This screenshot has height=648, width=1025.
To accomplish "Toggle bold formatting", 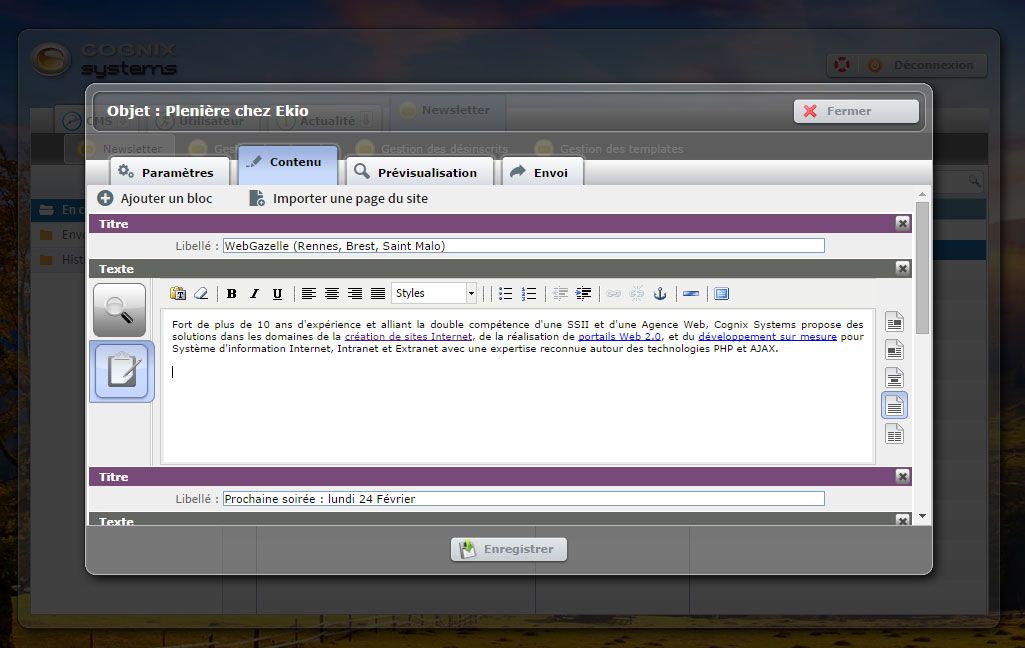I will 231,294.
